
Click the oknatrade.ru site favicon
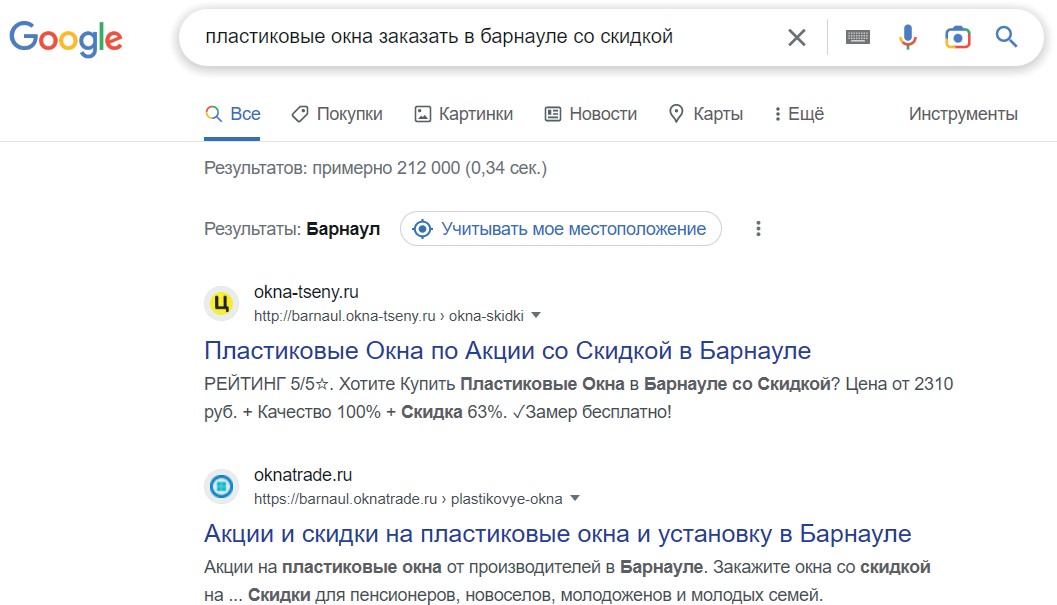221,486
